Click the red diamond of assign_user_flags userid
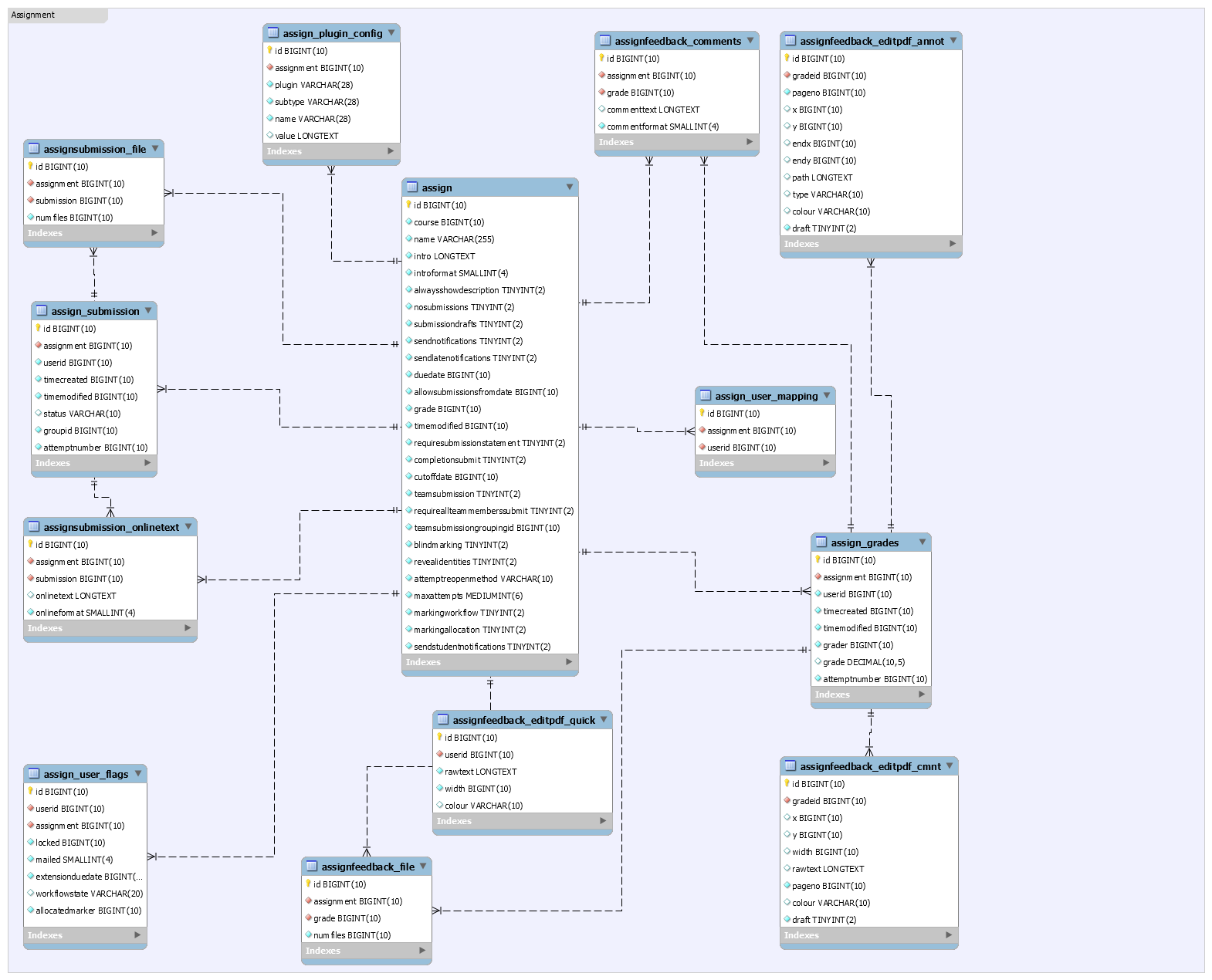The image size is (1212, 980). click(x=31, y=808)
